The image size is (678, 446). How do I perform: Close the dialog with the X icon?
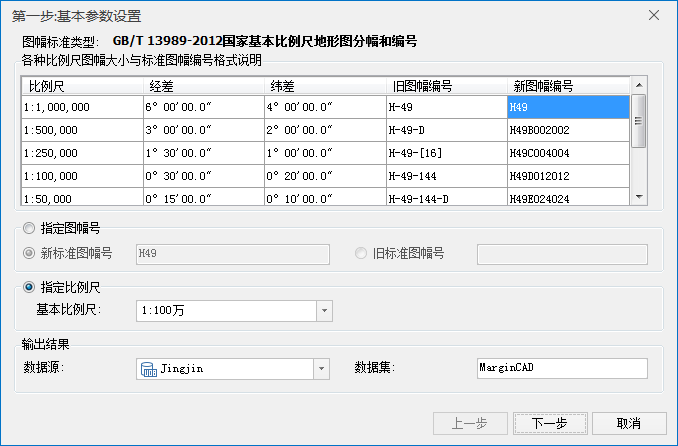click(x=654, y=15)
